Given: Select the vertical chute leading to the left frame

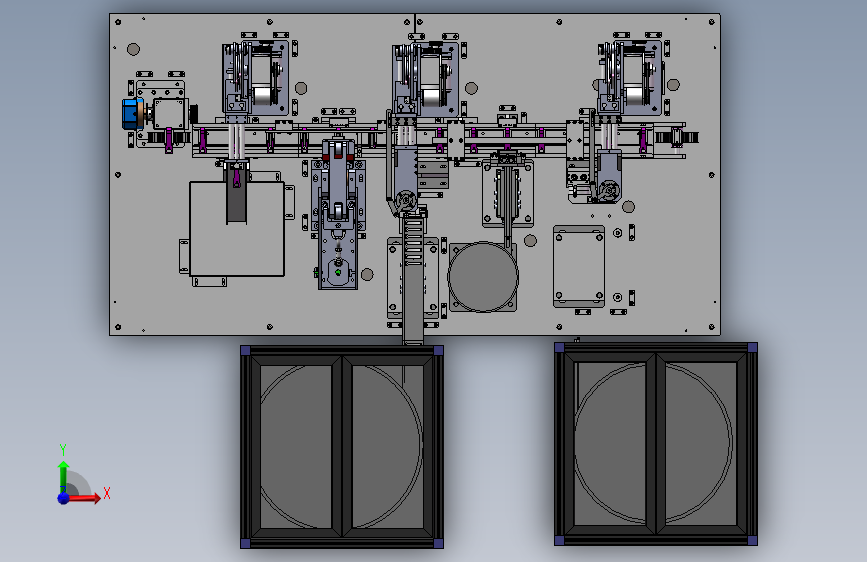Looking at the screenshot, I should (x=412, y=280).
